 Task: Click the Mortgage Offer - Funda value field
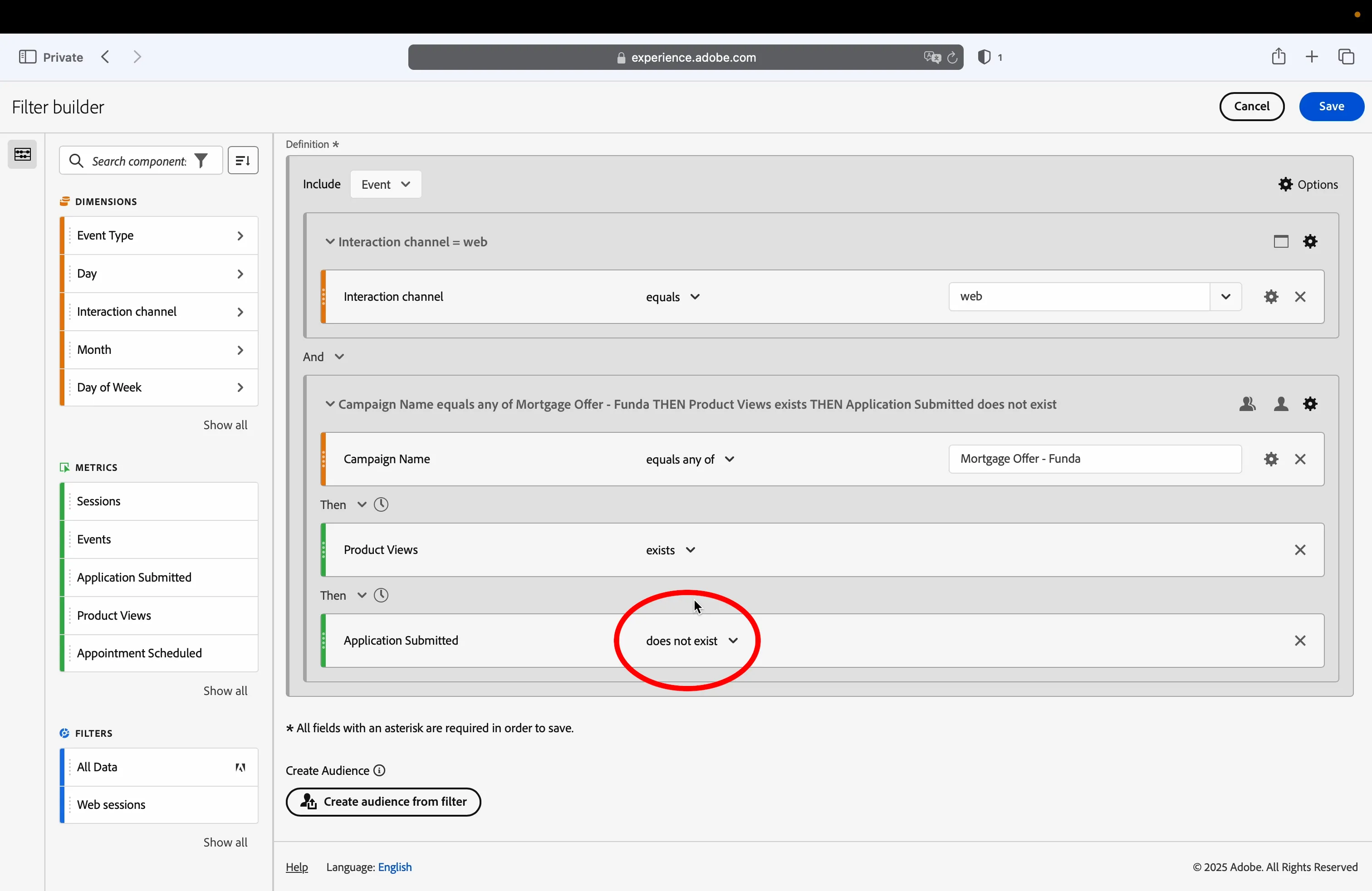(1095, 459)
